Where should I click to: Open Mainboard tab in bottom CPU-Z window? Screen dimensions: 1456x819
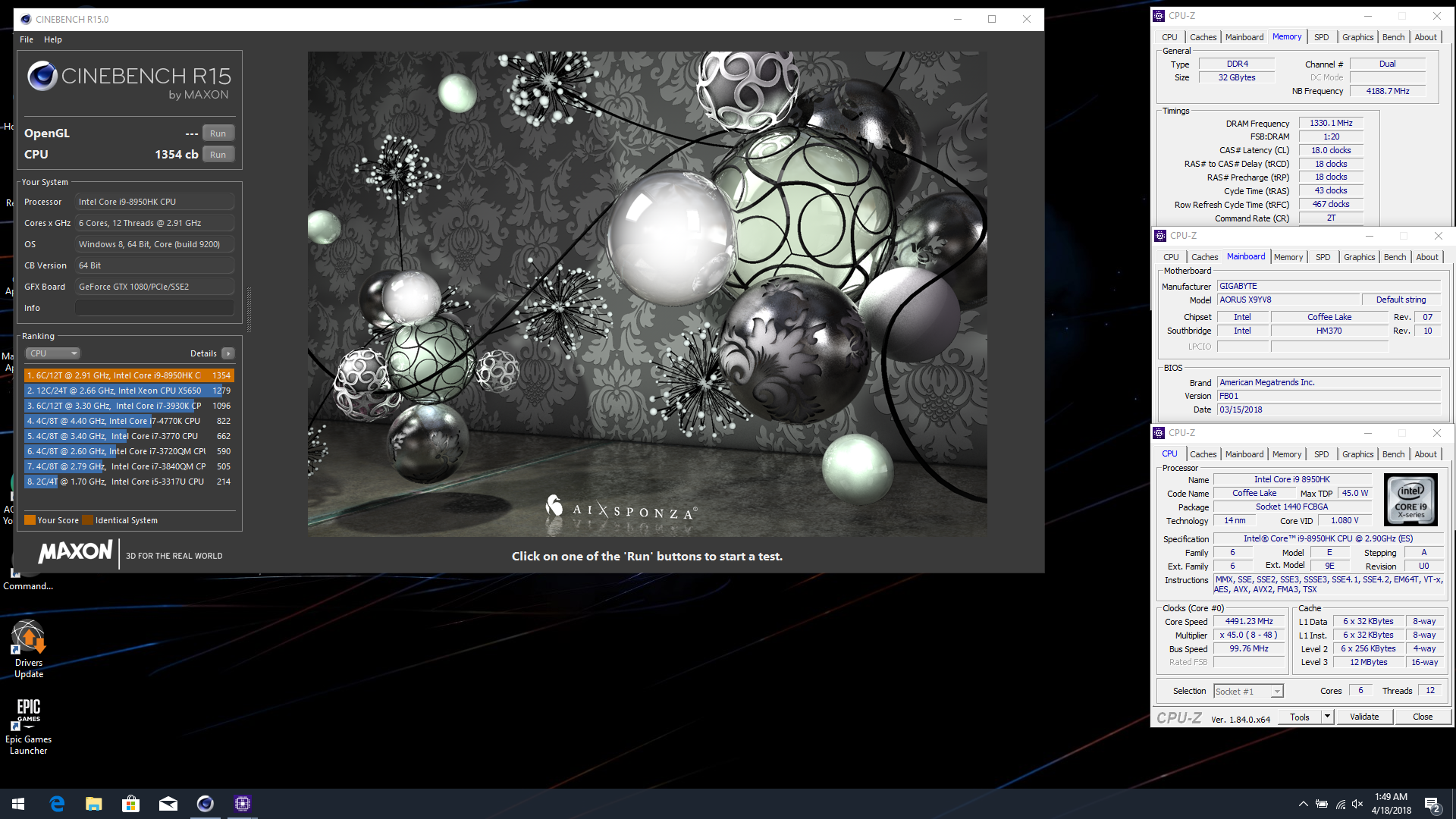coord(1244,454)
